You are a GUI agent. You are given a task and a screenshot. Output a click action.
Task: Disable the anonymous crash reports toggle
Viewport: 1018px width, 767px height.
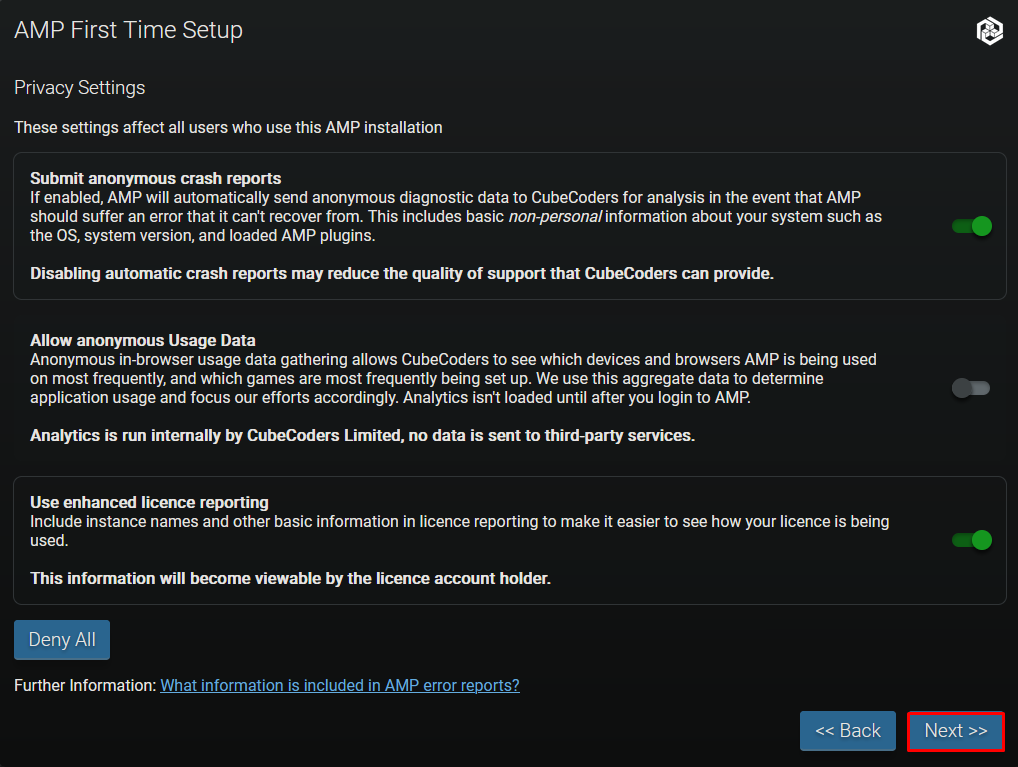coord(971,226)
